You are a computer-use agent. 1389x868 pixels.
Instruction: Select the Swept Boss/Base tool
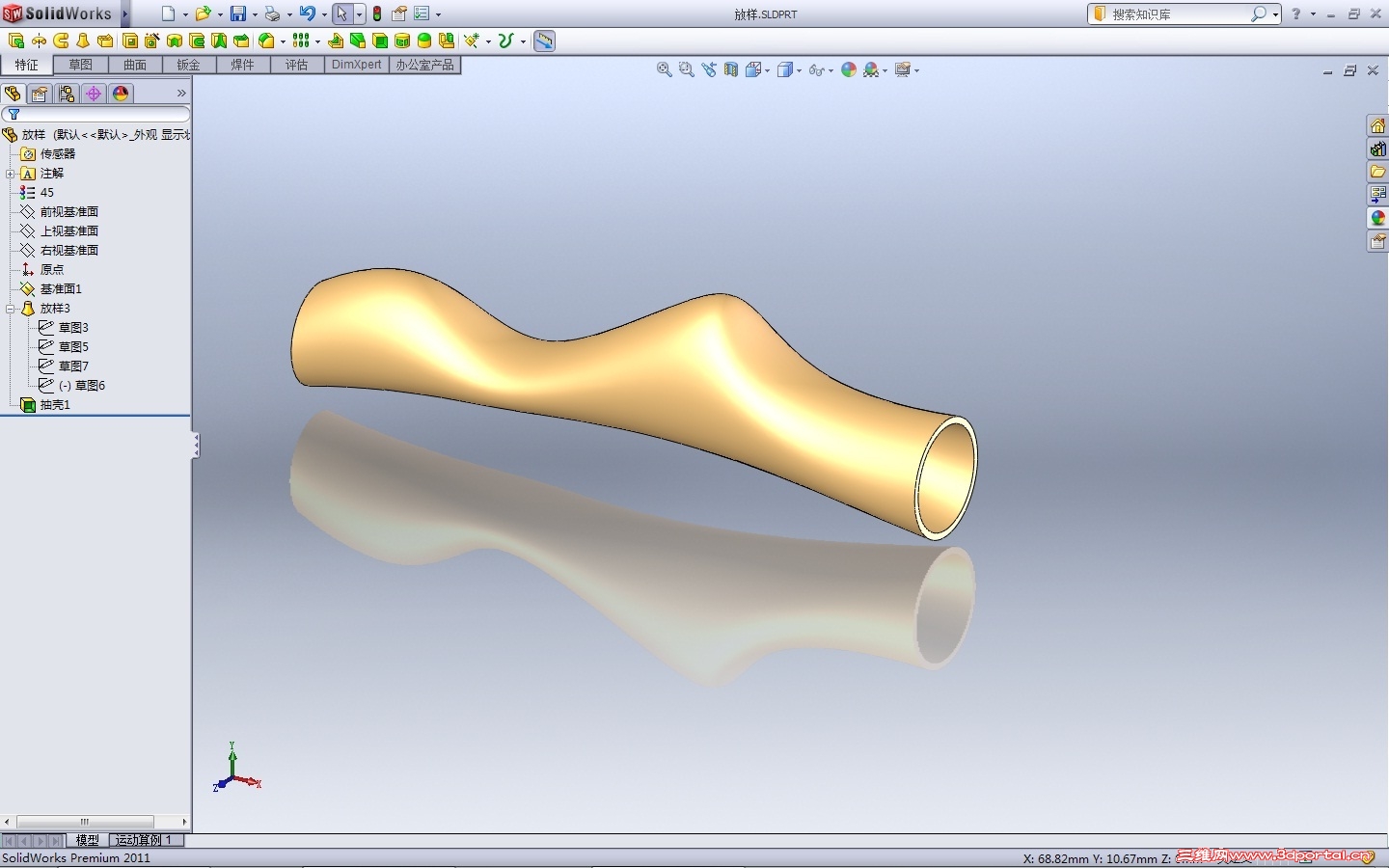point(61,41)
